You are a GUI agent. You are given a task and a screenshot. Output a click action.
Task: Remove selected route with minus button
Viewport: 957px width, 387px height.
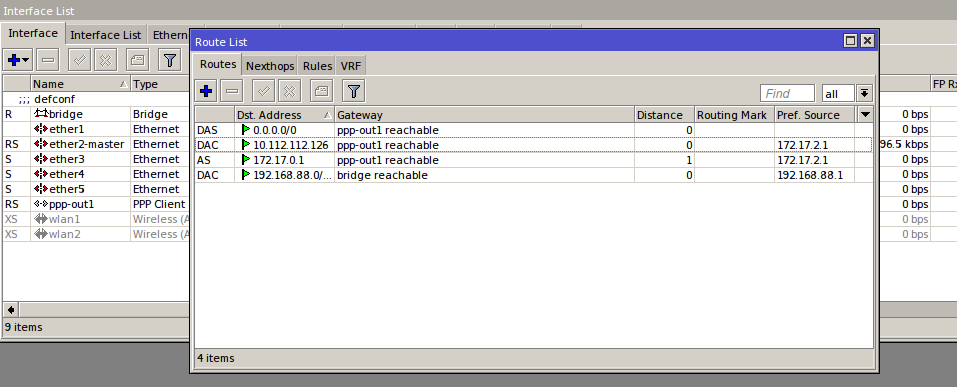(x=232, y=92)
